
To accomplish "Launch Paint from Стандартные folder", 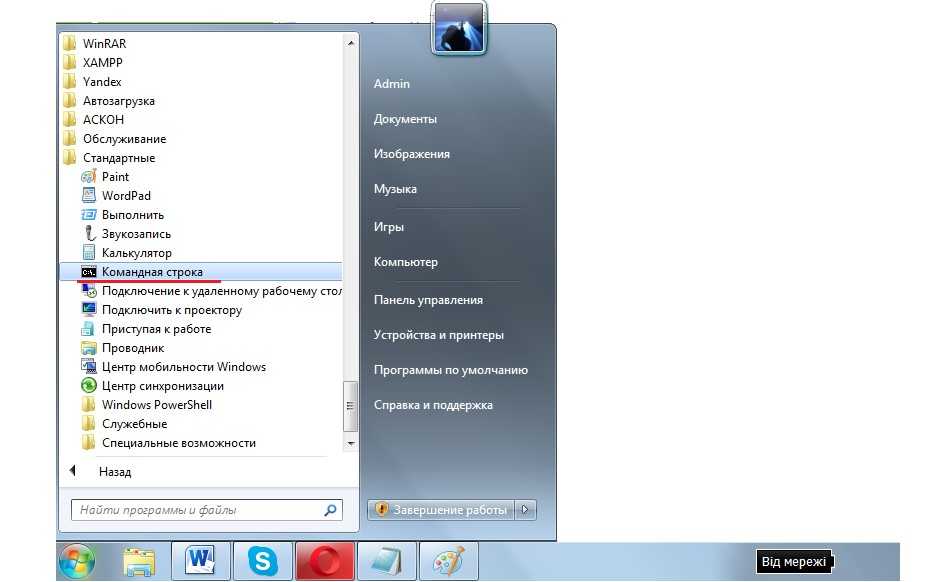I will point(115,177).
